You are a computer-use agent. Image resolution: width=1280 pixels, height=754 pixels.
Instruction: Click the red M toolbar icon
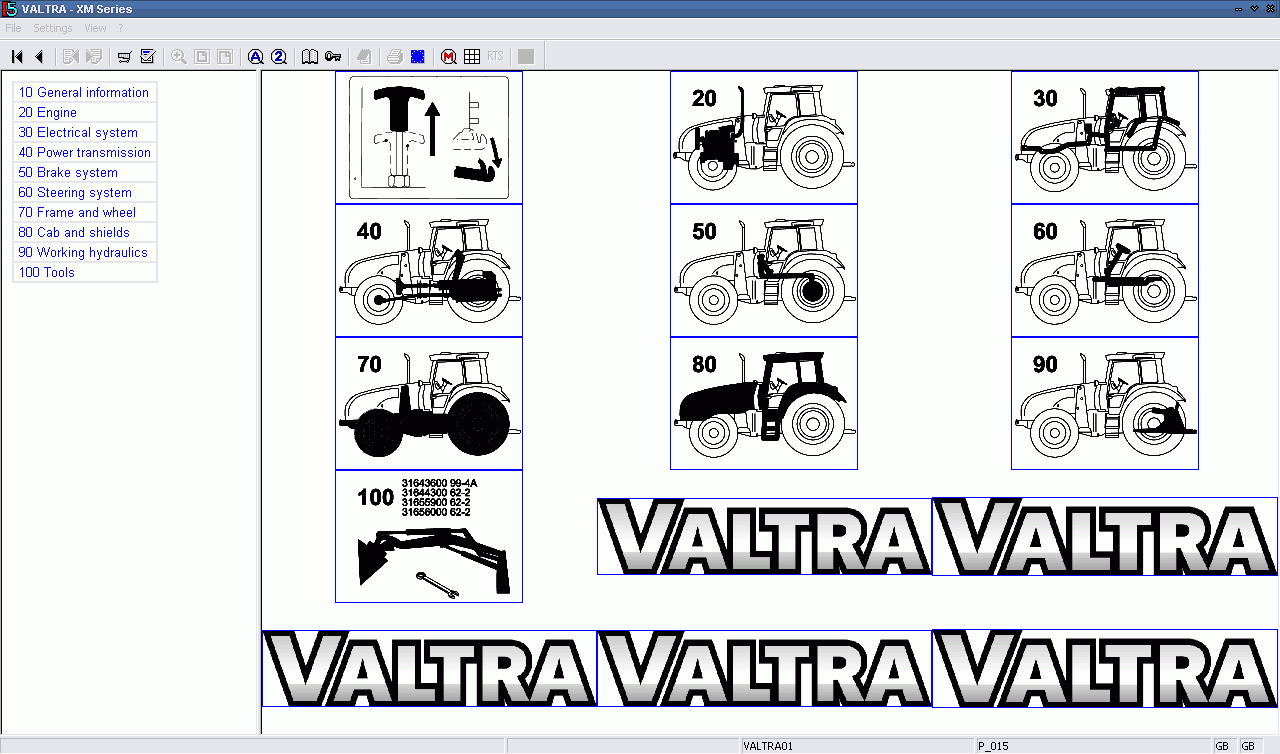tap(450, 56)
